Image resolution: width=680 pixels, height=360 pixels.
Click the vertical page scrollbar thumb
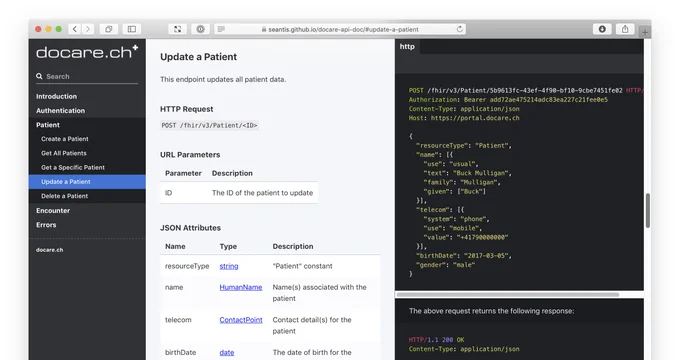click(x=647, y=210)
